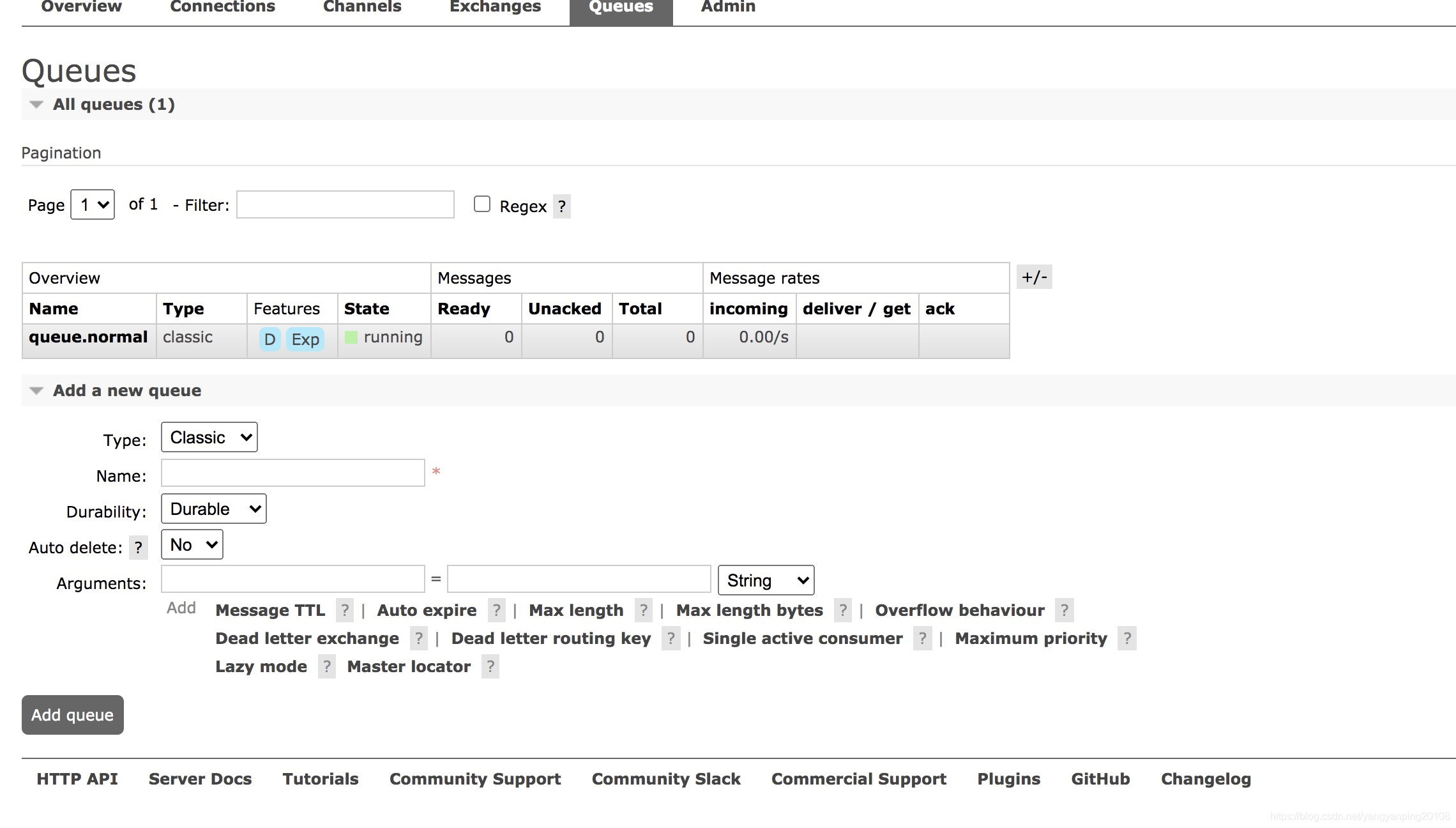Open Overflow behaviour help question mark
The image size is (1456, 828).
coord(1065,610)
